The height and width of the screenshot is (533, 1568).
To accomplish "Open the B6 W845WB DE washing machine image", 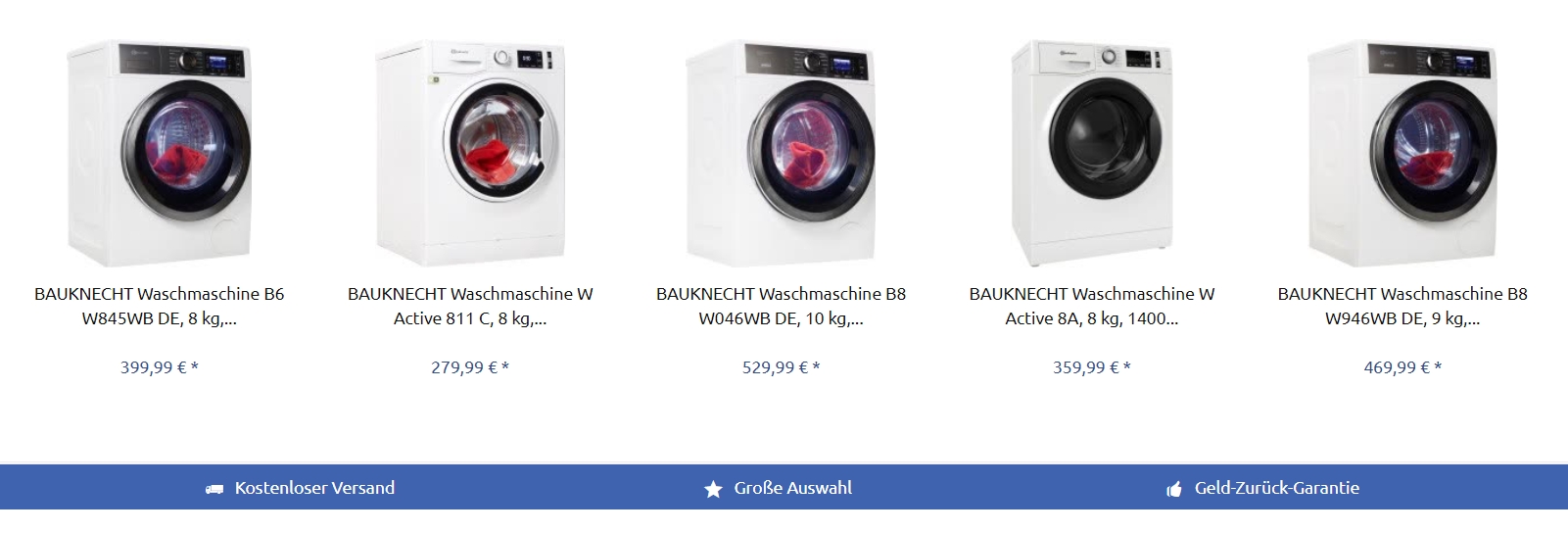I will [159, 154].
